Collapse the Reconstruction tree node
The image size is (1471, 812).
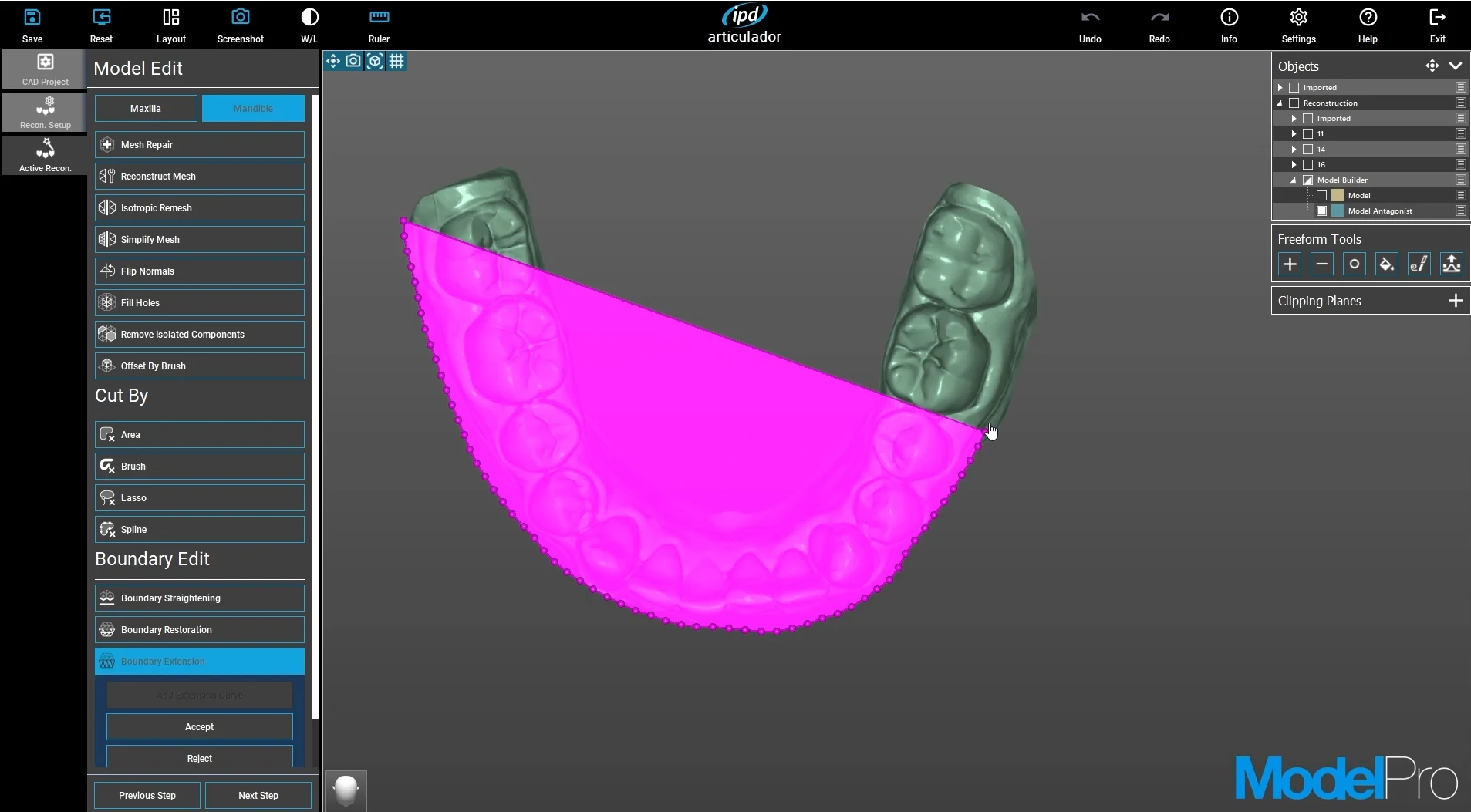(1280, 103)
